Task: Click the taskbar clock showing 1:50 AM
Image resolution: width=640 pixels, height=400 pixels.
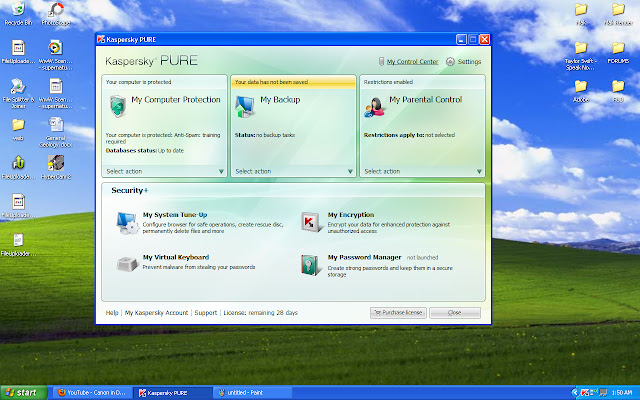Action: 622,393
